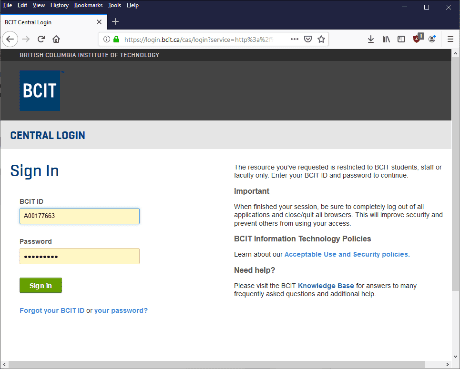The image size is (460, 369).
Task: Focus the BCIT ID input field
Action: [79, 216]
